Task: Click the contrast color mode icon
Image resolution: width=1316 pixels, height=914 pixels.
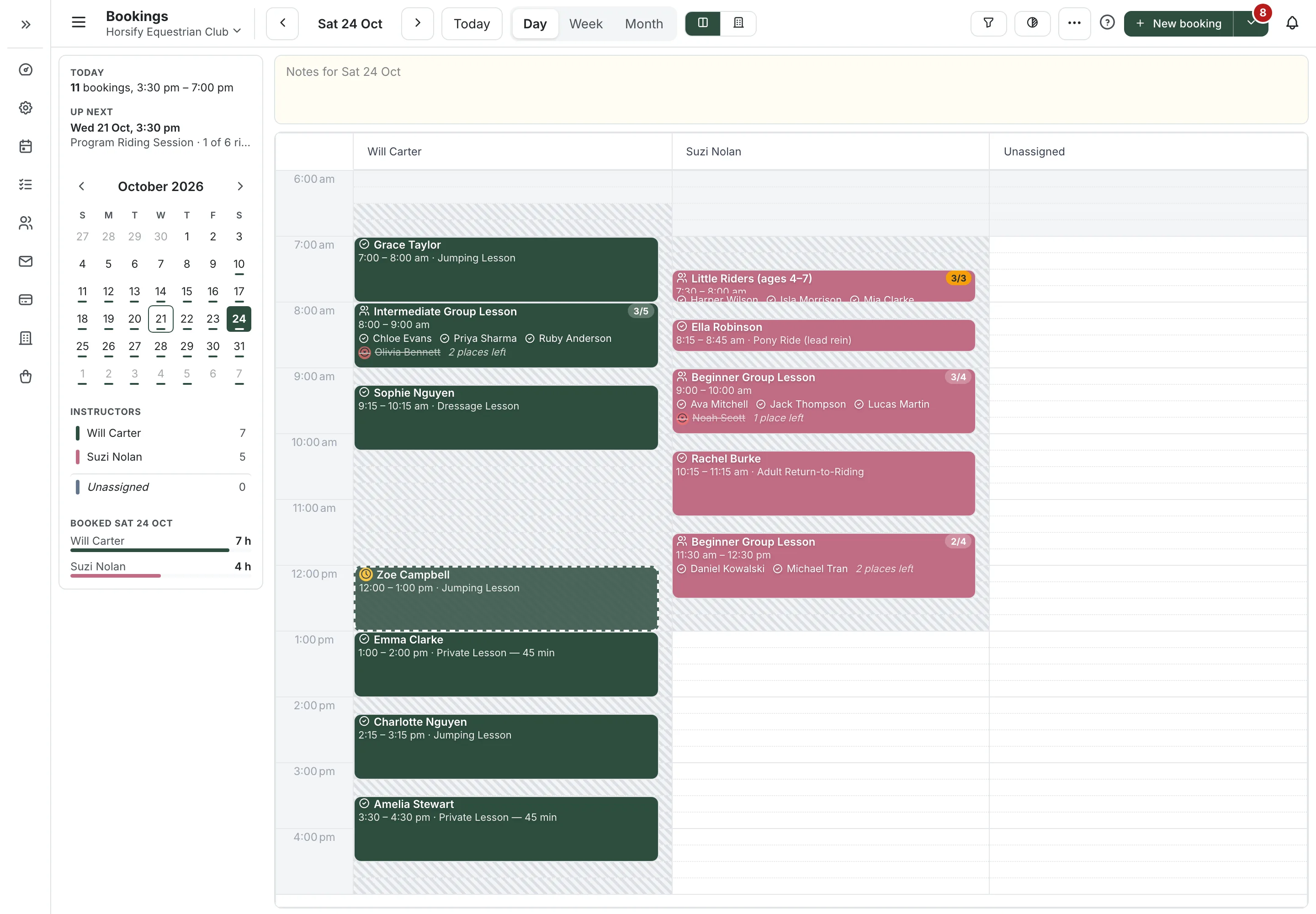Action: coord(1032,23)
